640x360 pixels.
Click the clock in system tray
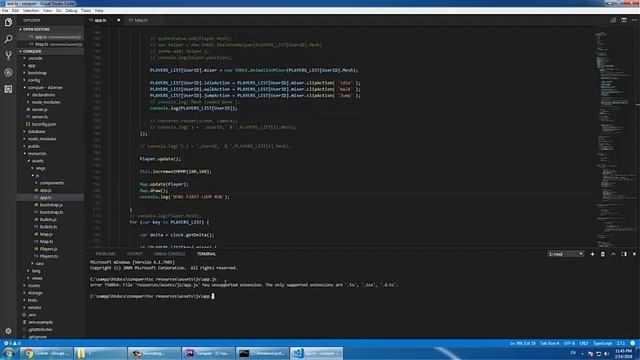coord(623,353)
